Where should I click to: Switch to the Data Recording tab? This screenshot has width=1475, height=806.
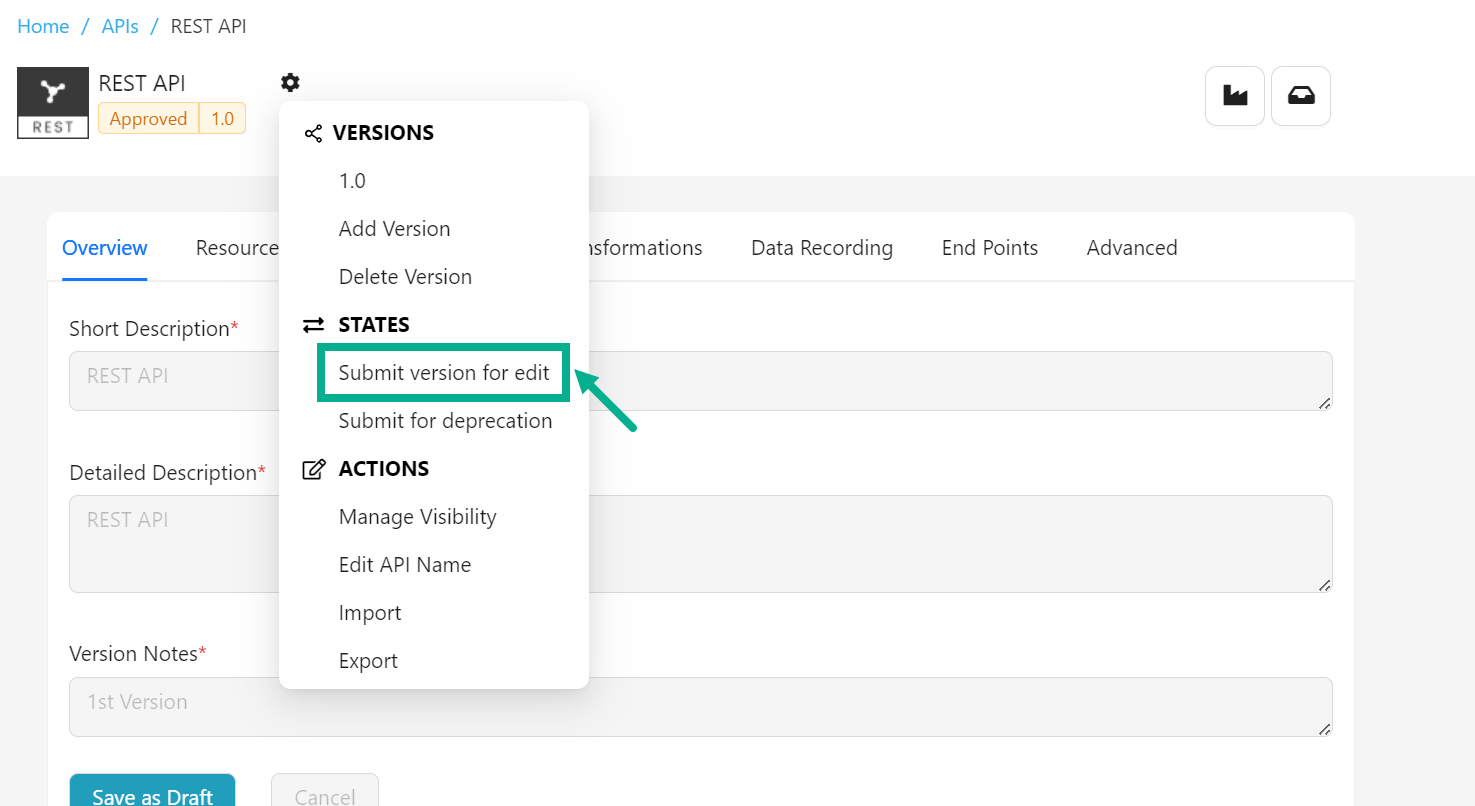pos(821,248)
